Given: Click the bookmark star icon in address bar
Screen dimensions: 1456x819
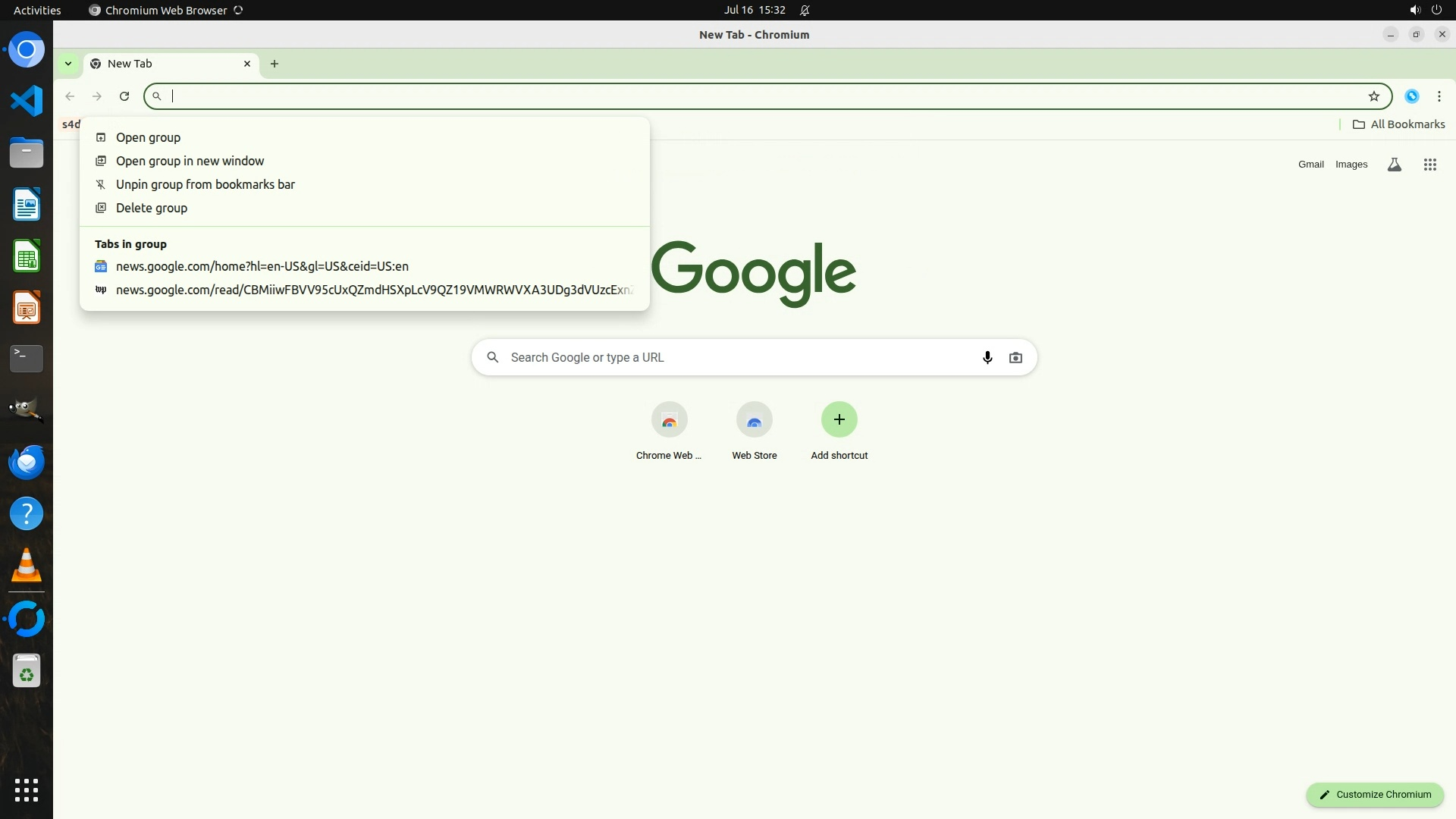Looking at the screenshot, I should tap(1373, 96).
